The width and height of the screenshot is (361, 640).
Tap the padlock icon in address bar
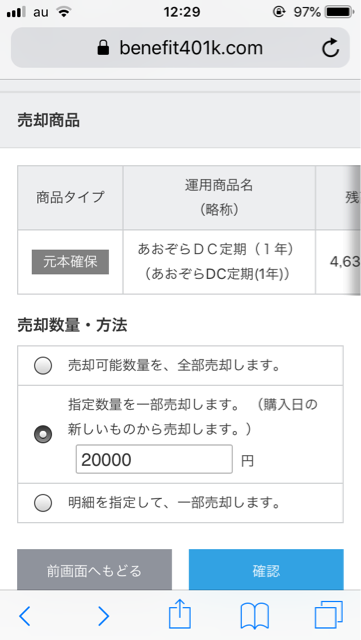[x=103, y=48]
